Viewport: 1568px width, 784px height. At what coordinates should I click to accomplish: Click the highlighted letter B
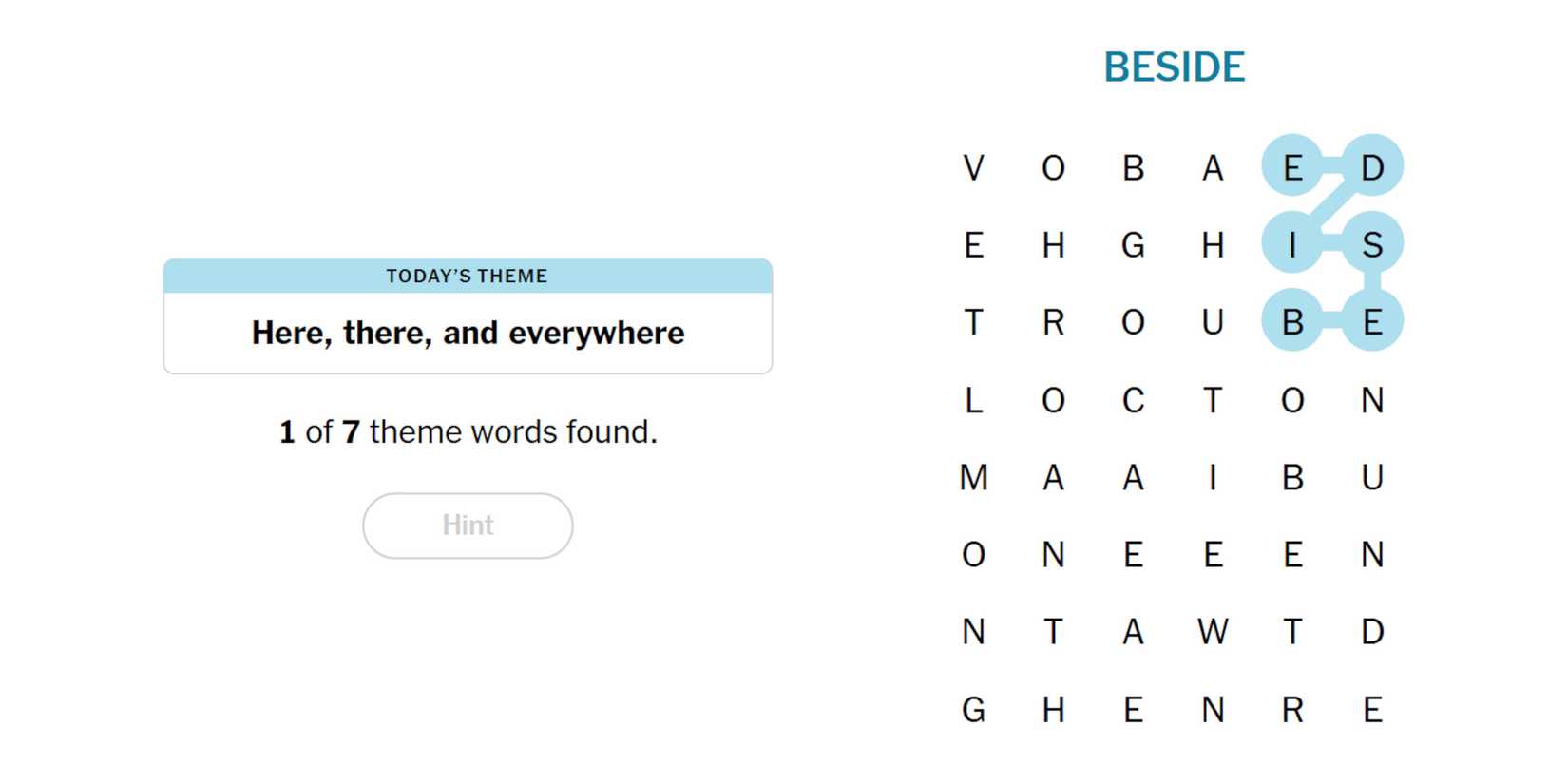[x=1291, y=322]
